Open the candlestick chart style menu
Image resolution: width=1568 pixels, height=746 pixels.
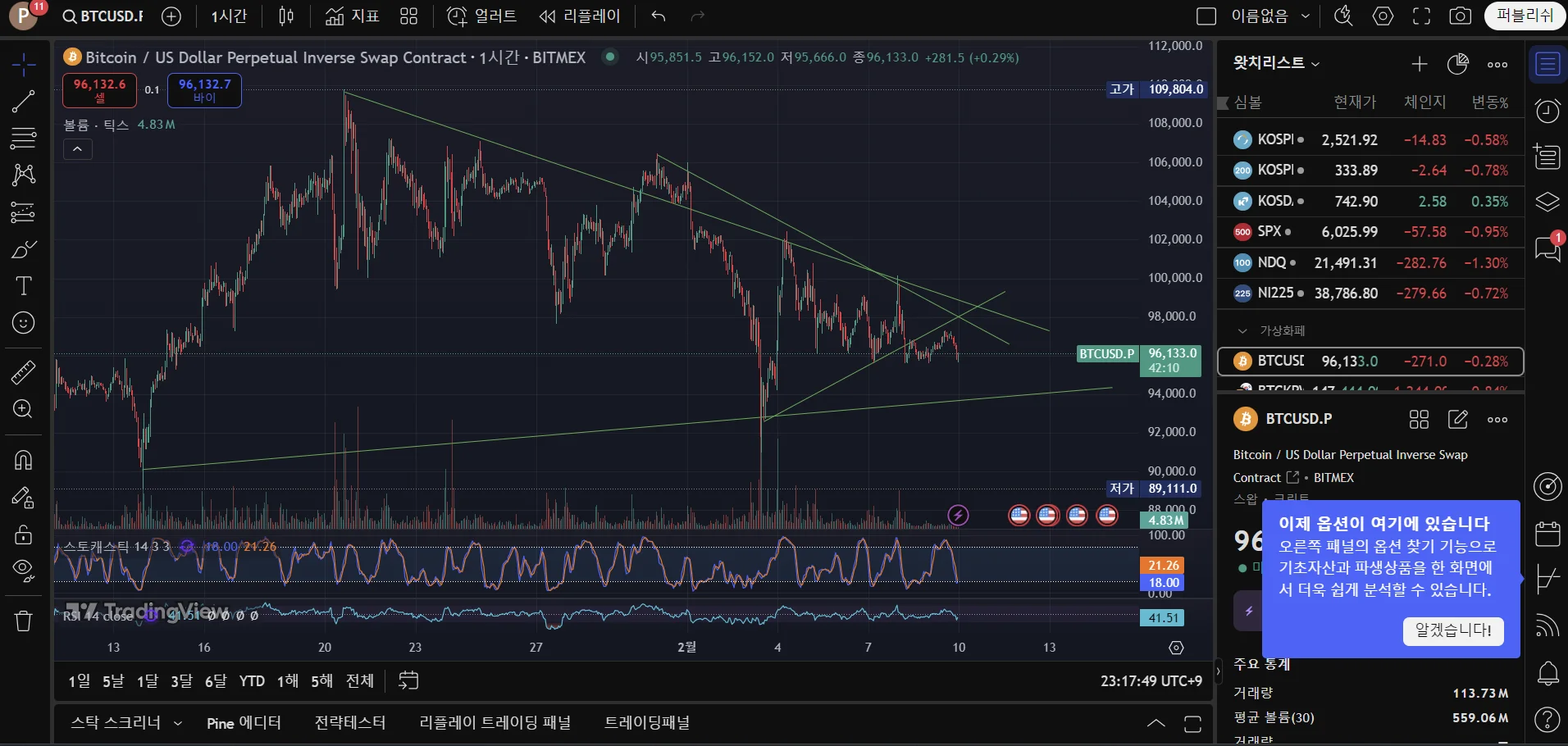[x=286, y=16]
